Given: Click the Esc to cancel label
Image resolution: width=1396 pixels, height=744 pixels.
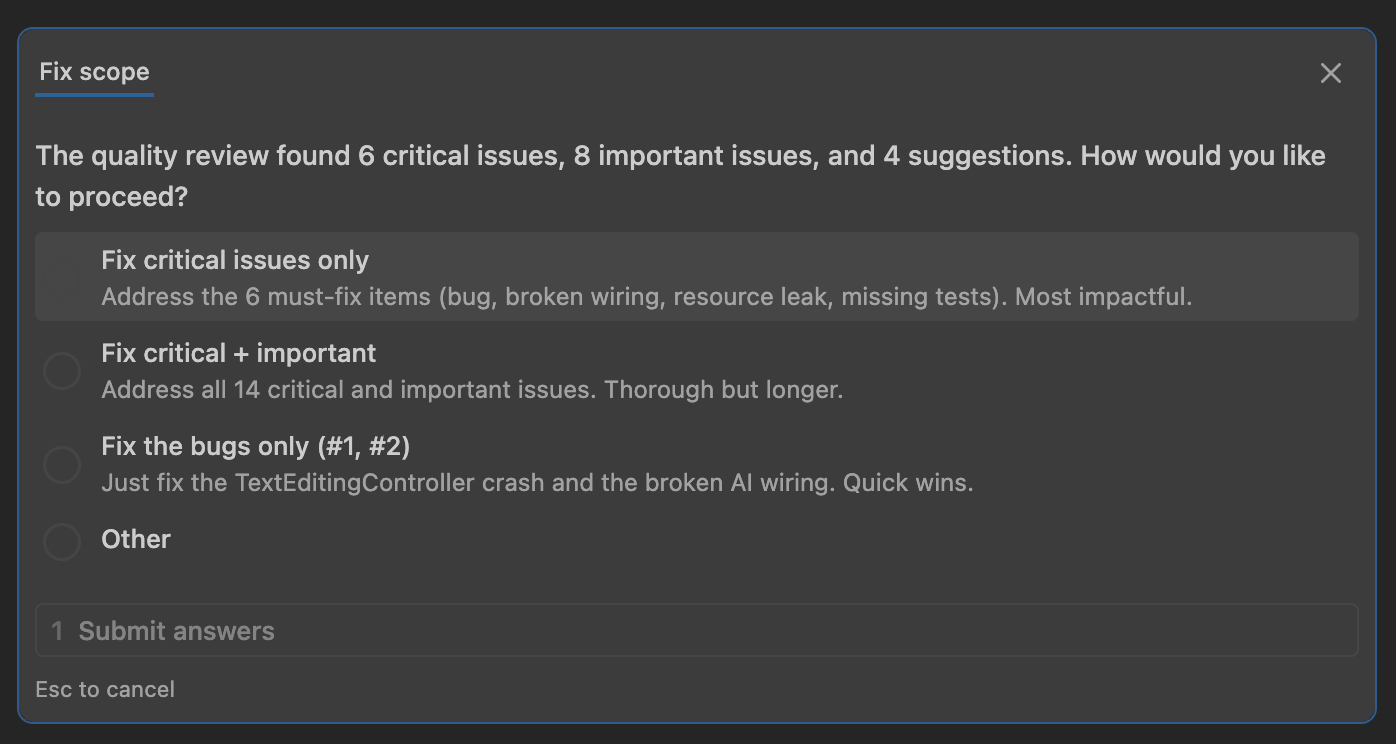Looking at the screenshot, I should pos(104,689).
